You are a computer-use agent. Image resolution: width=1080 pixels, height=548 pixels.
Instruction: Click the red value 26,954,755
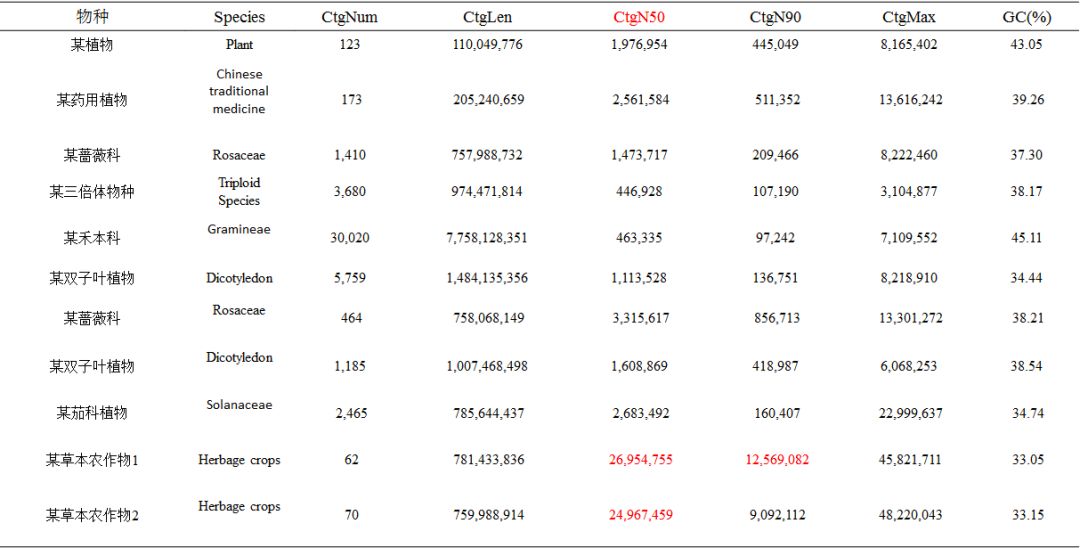(640, 460)
